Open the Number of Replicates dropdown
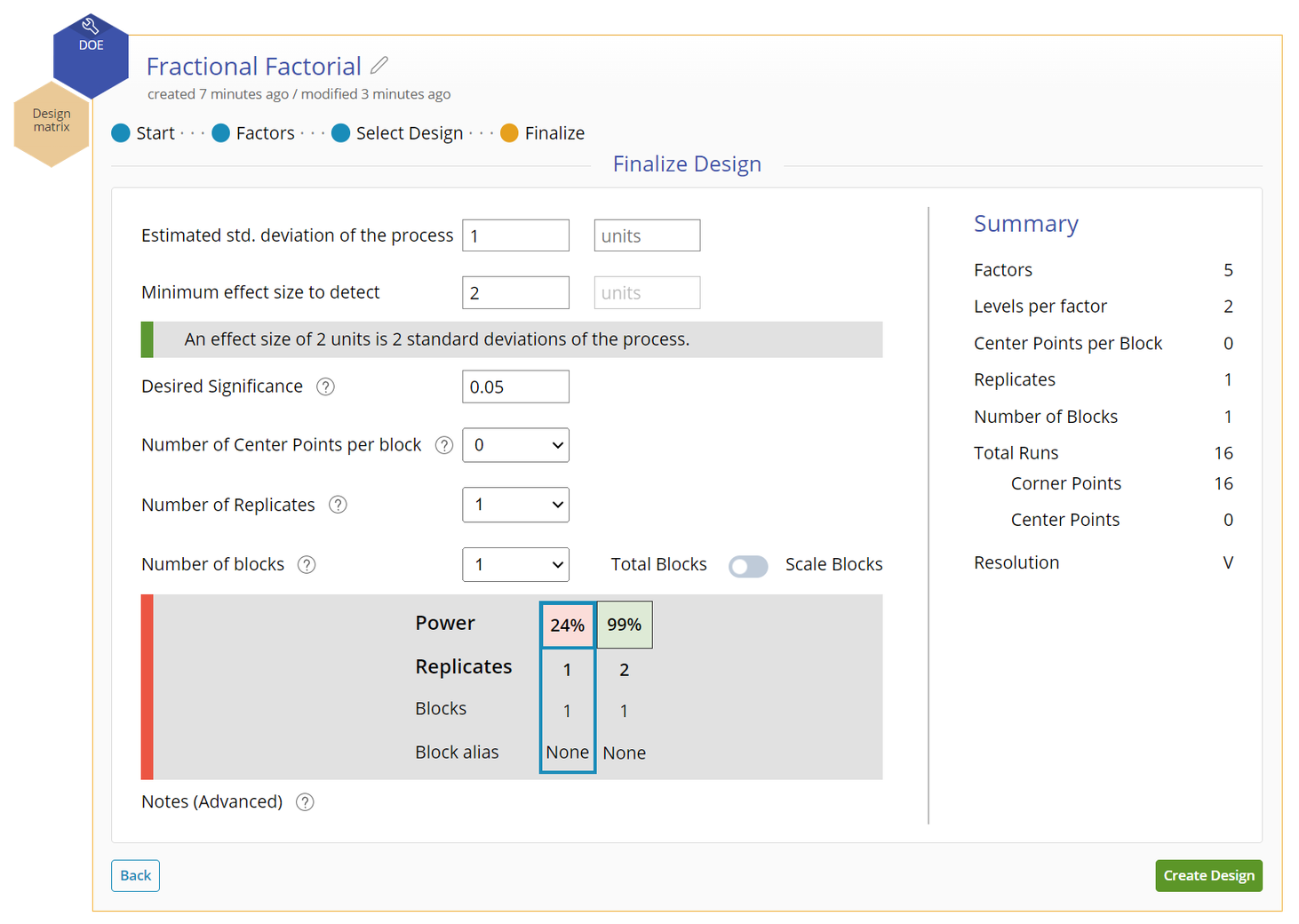Viewport: 1299px width, 924px height. pyautogui.click(x=515, y=505)
